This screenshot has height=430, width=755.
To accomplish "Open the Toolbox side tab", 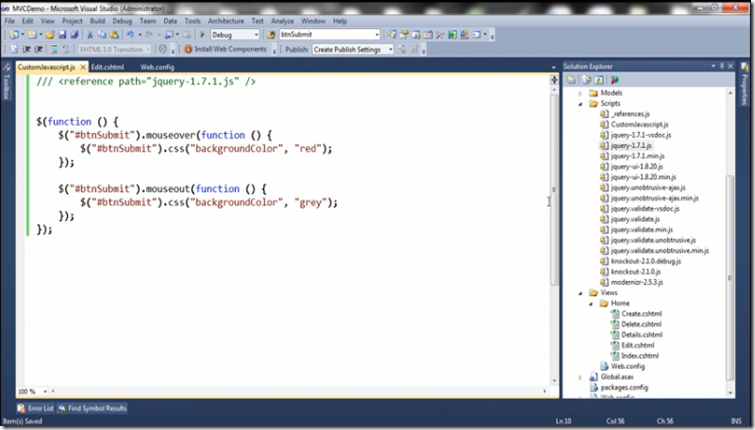I will point(6,81).
